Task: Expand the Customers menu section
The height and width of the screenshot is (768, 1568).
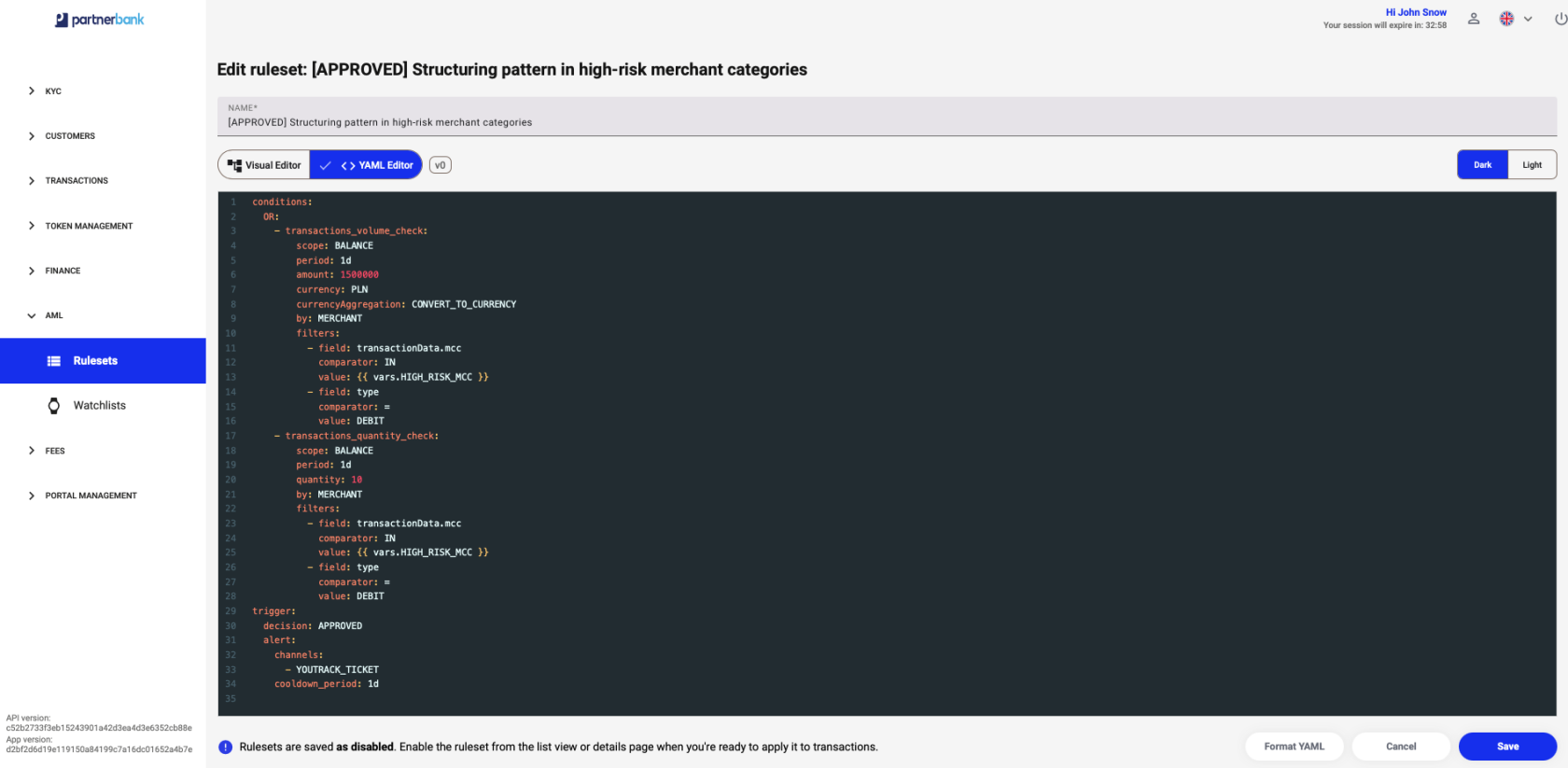Action: click(70, 136)
